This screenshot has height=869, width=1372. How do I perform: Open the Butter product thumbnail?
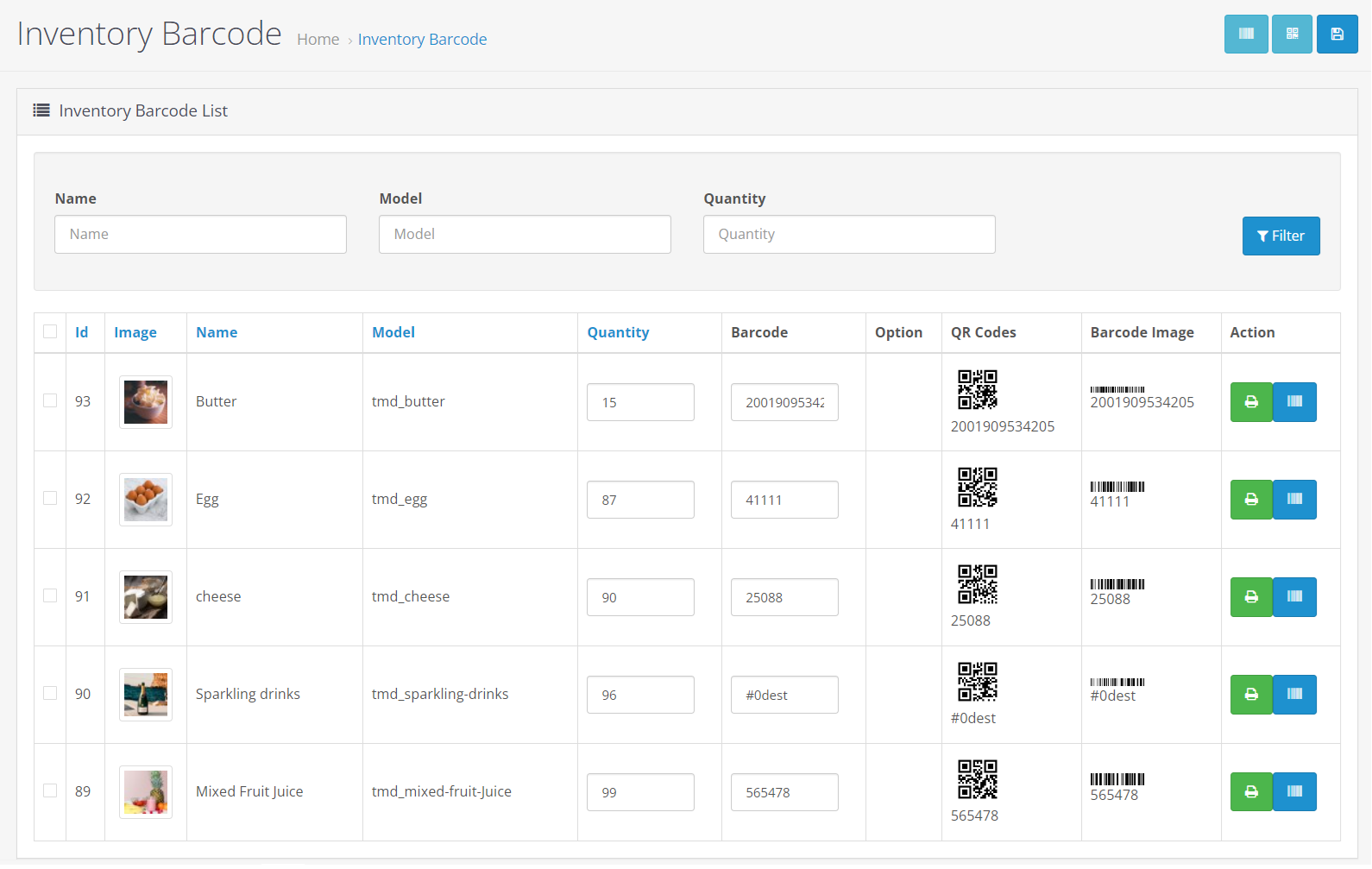(146, 402)
